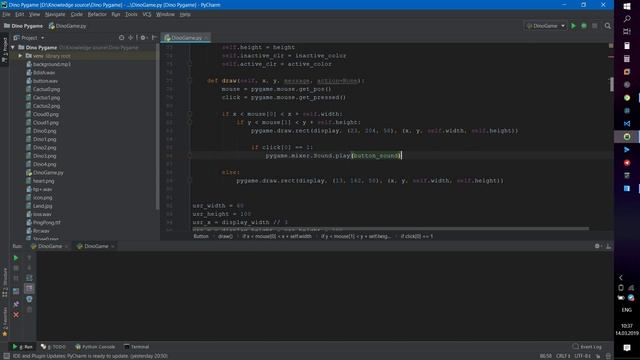Open the Project view selector dropdown
Screen dimensions: 640x360
pos(29,38)
